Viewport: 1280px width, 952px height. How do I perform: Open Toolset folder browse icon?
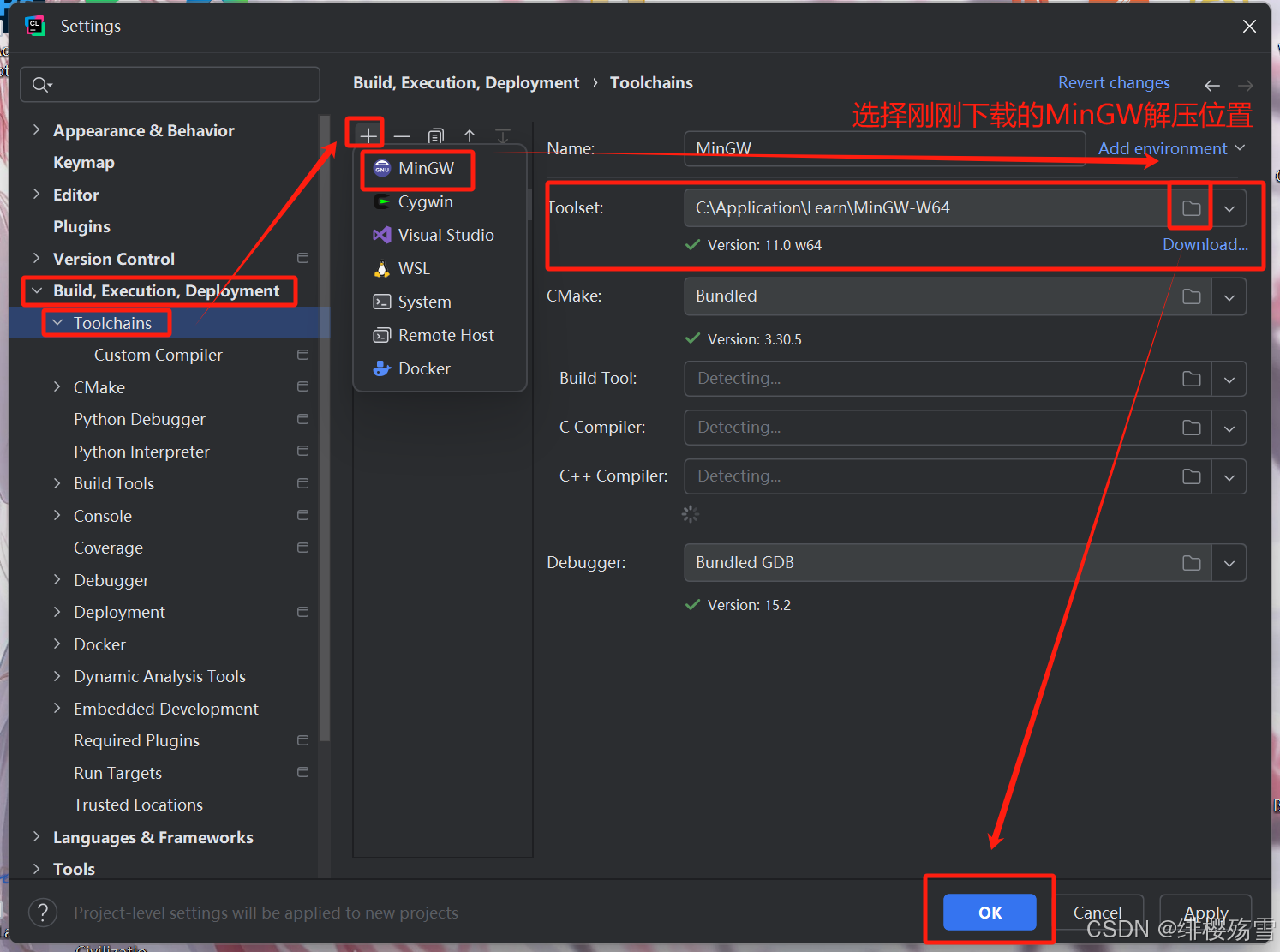click(1191, 208)
